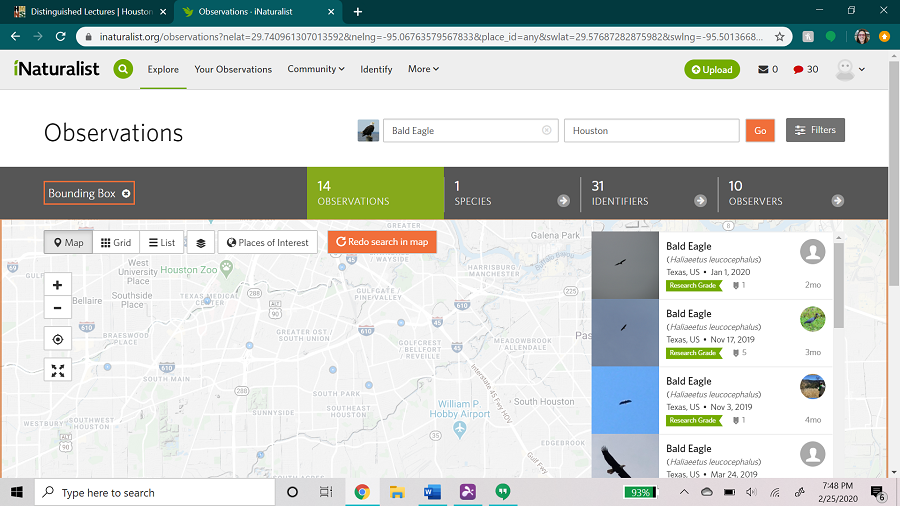
Task: Open Windows Start menu
Action: [17, 492]
